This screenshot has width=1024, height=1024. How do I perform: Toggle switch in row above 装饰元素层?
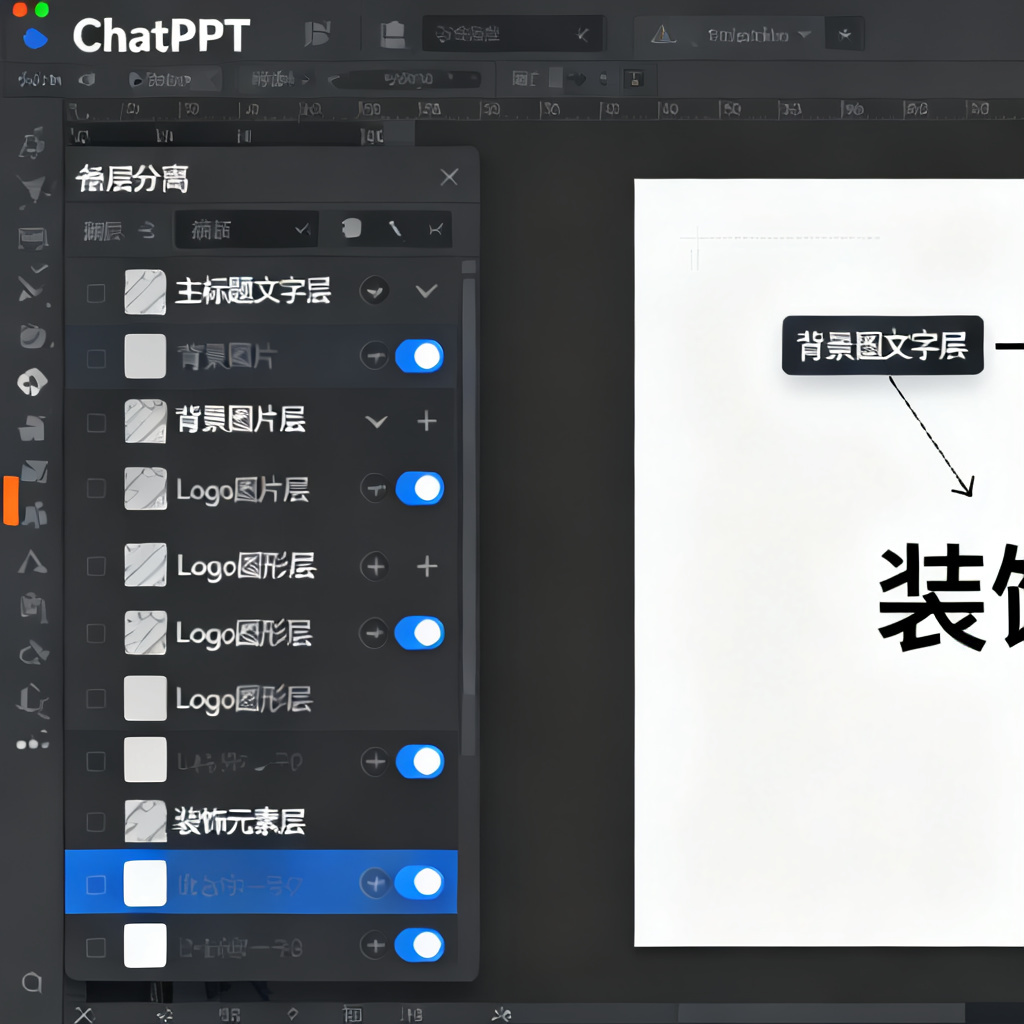click(419, 761)
